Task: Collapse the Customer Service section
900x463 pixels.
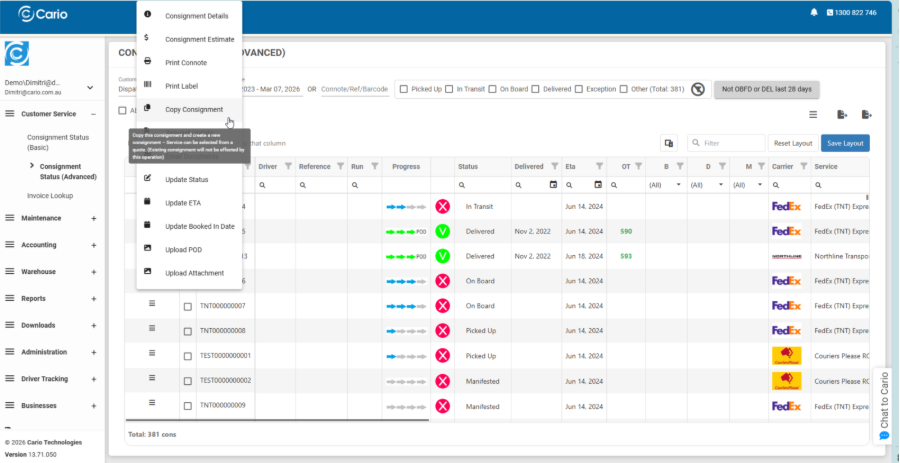Action: coord(93,114)
